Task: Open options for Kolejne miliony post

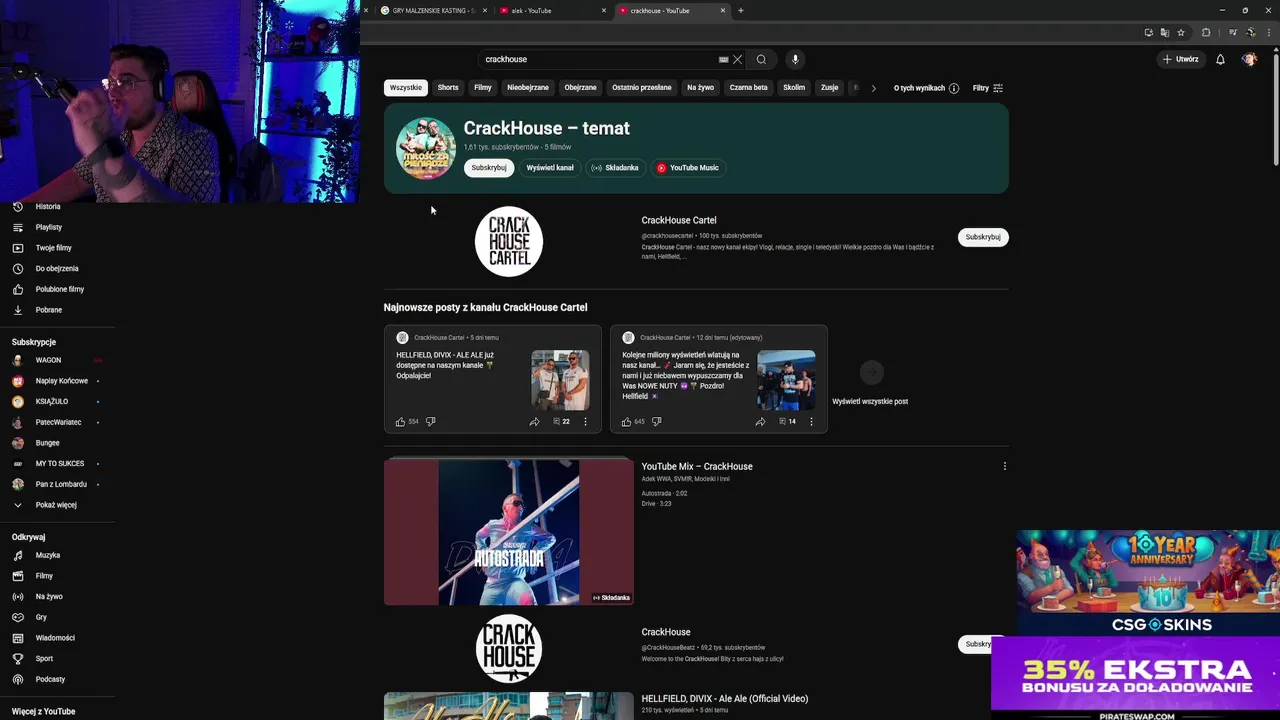Action: pos(811,422)
